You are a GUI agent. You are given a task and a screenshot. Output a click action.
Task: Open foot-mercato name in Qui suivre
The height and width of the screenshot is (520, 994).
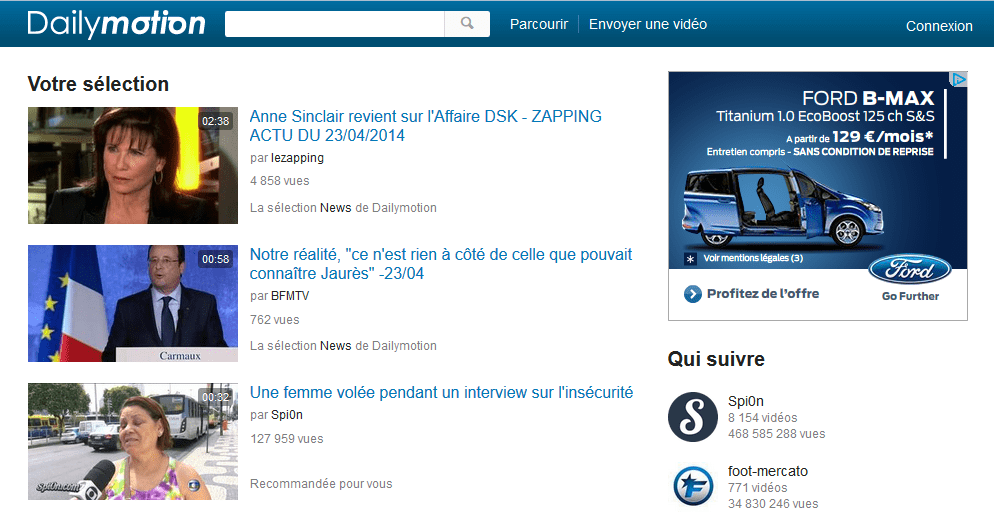click(768, 471)
